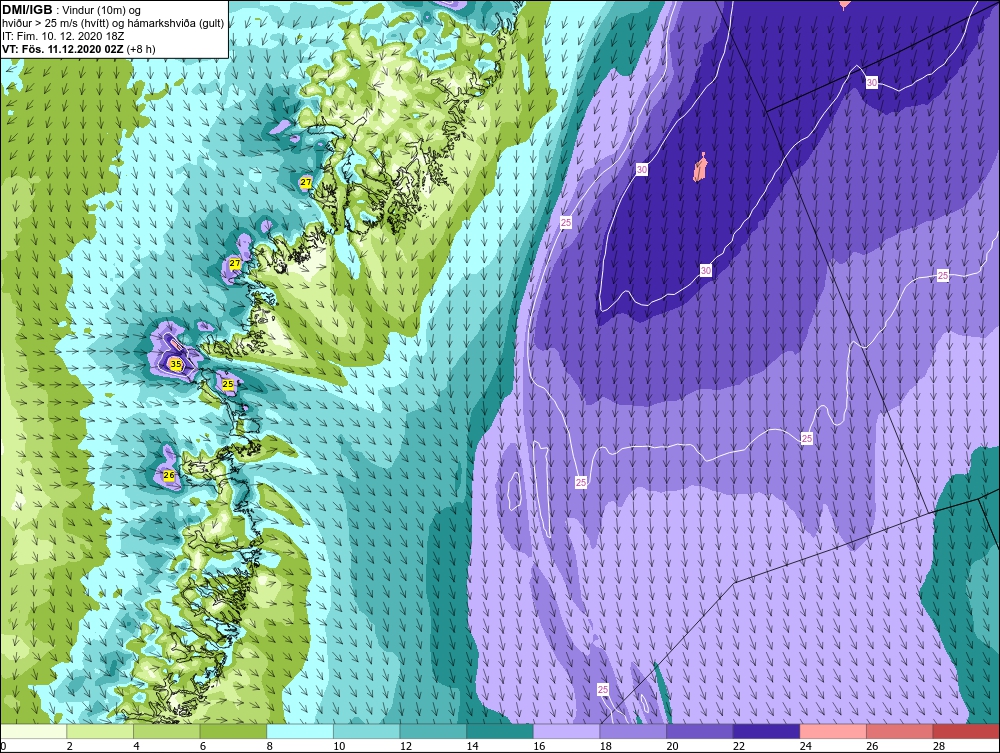Click the 24–26 m/s pink legend swatch
The width and height of the screenshot is (1000, 753).
coord(833,731)
